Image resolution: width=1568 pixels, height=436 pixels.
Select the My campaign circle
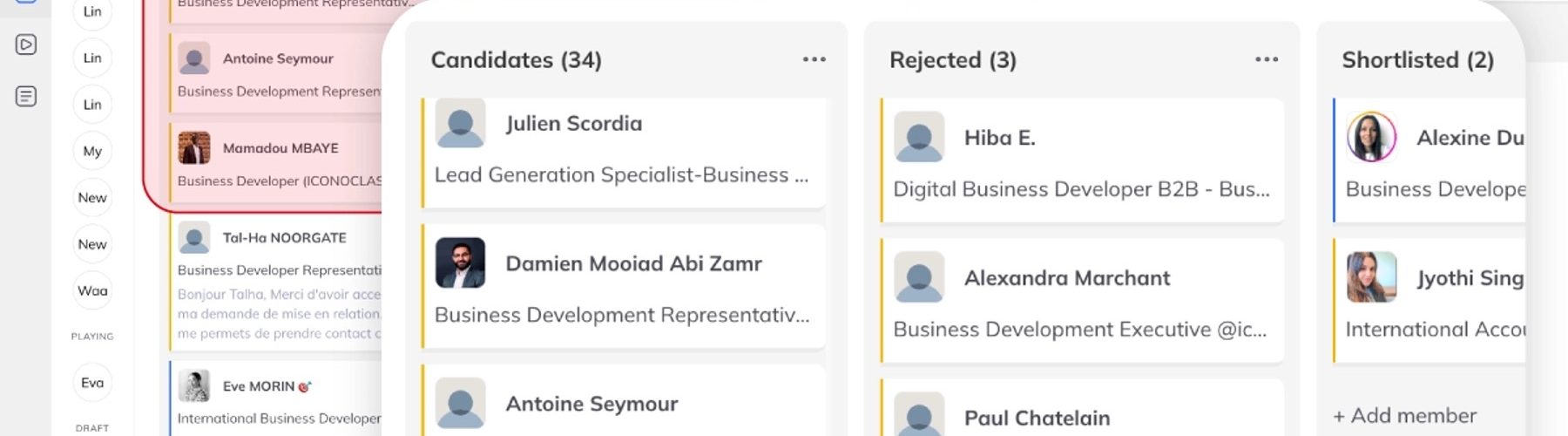point(92,151)
